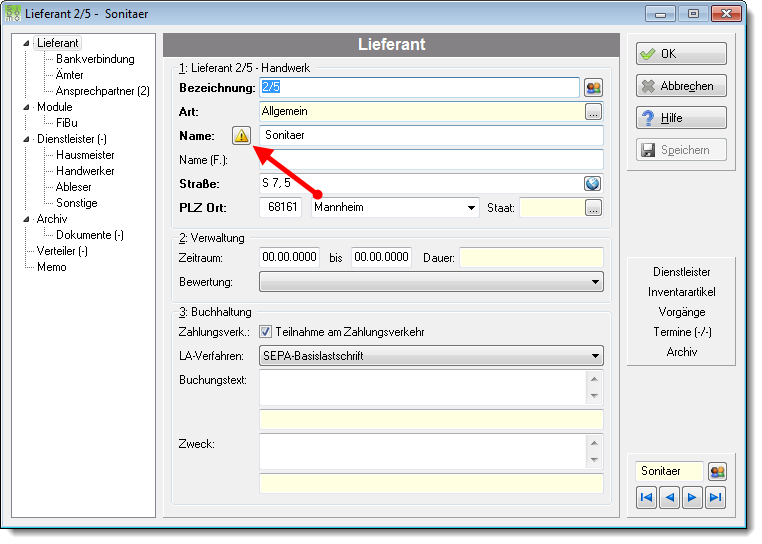The height and width of the screenshot is (544, 762).
Task: Click the PLZ field showing 68161
Action: [280, 208]
